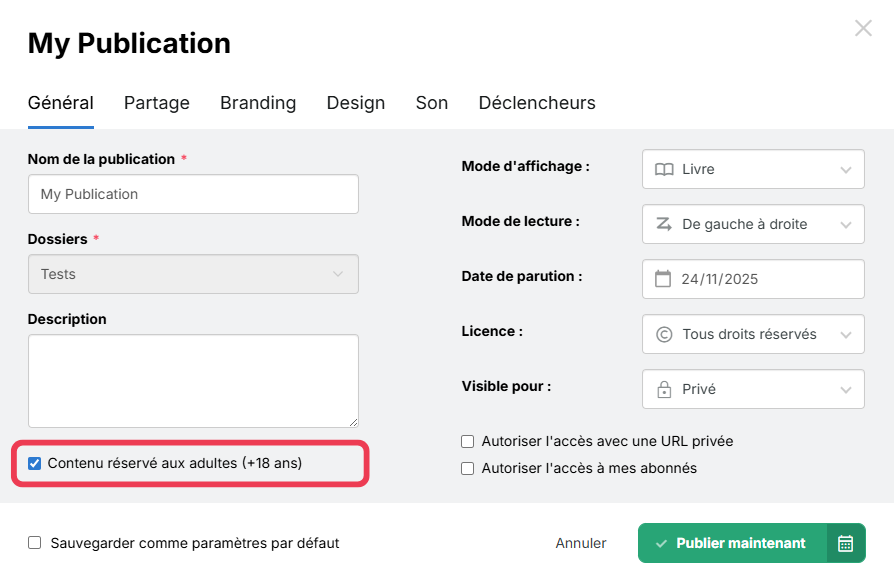Click the Annuler button
The width and height of the screenshot is (894, 585).
pos(581,543)
